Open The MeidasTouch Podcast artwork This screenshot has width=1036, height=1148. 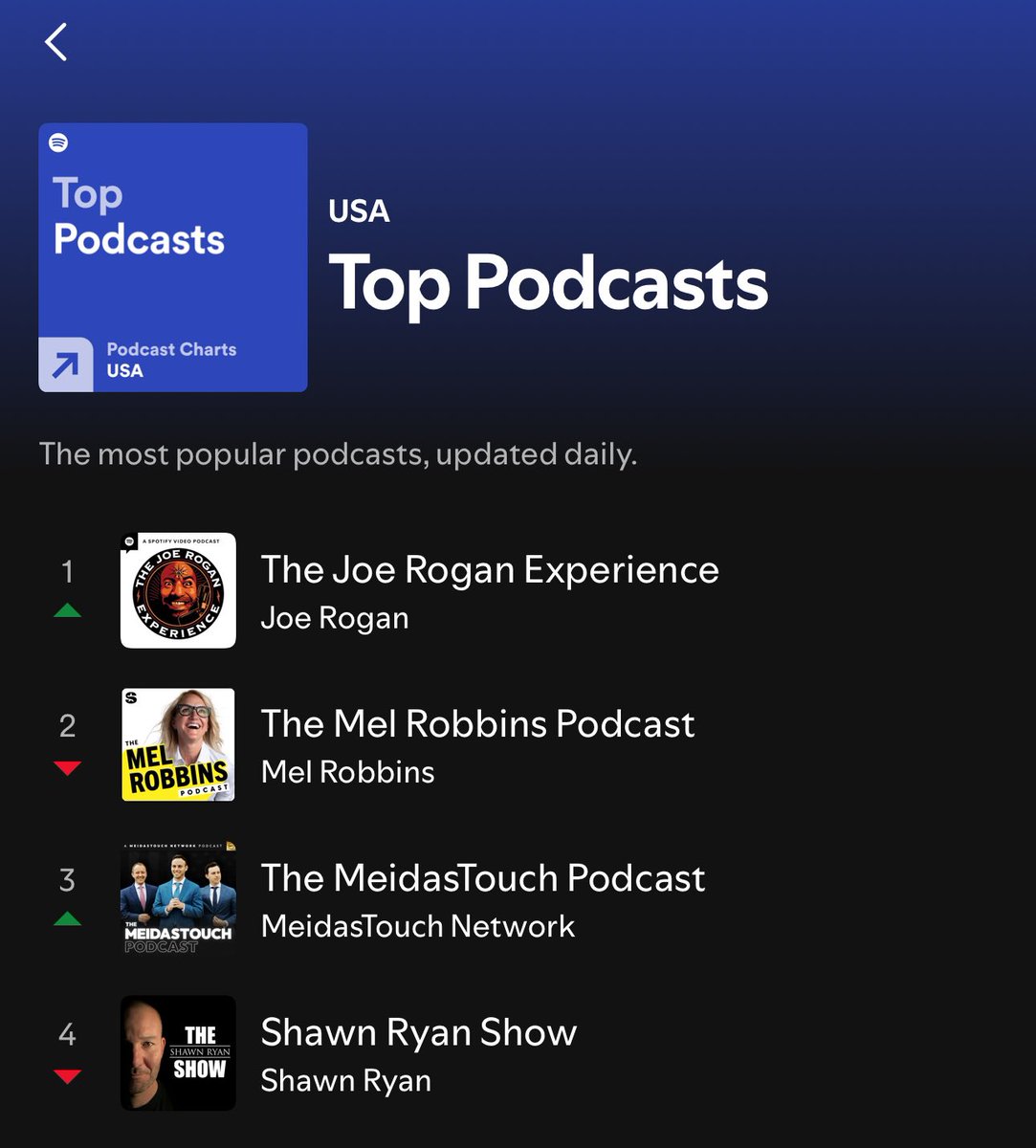178,898
